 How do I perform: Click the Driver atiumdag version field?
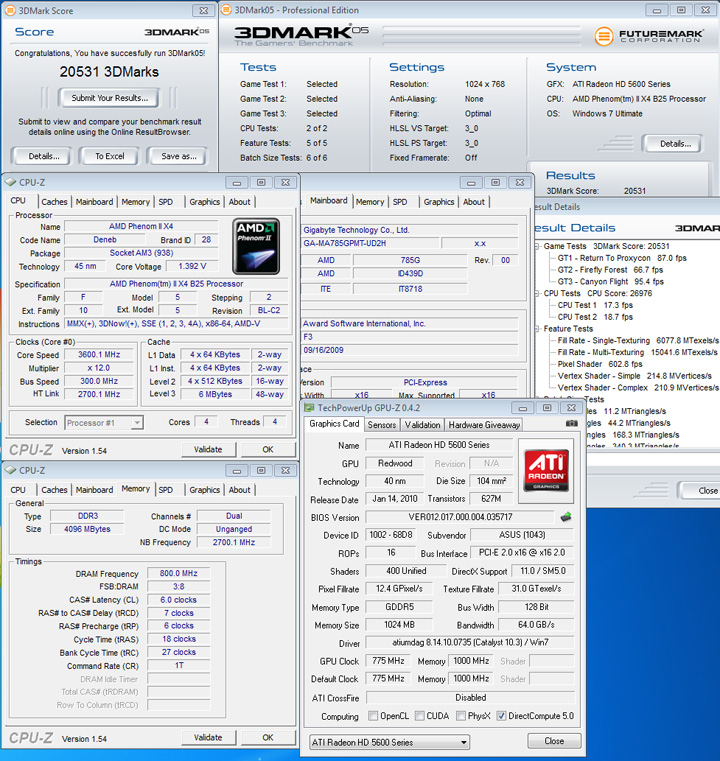470,643
